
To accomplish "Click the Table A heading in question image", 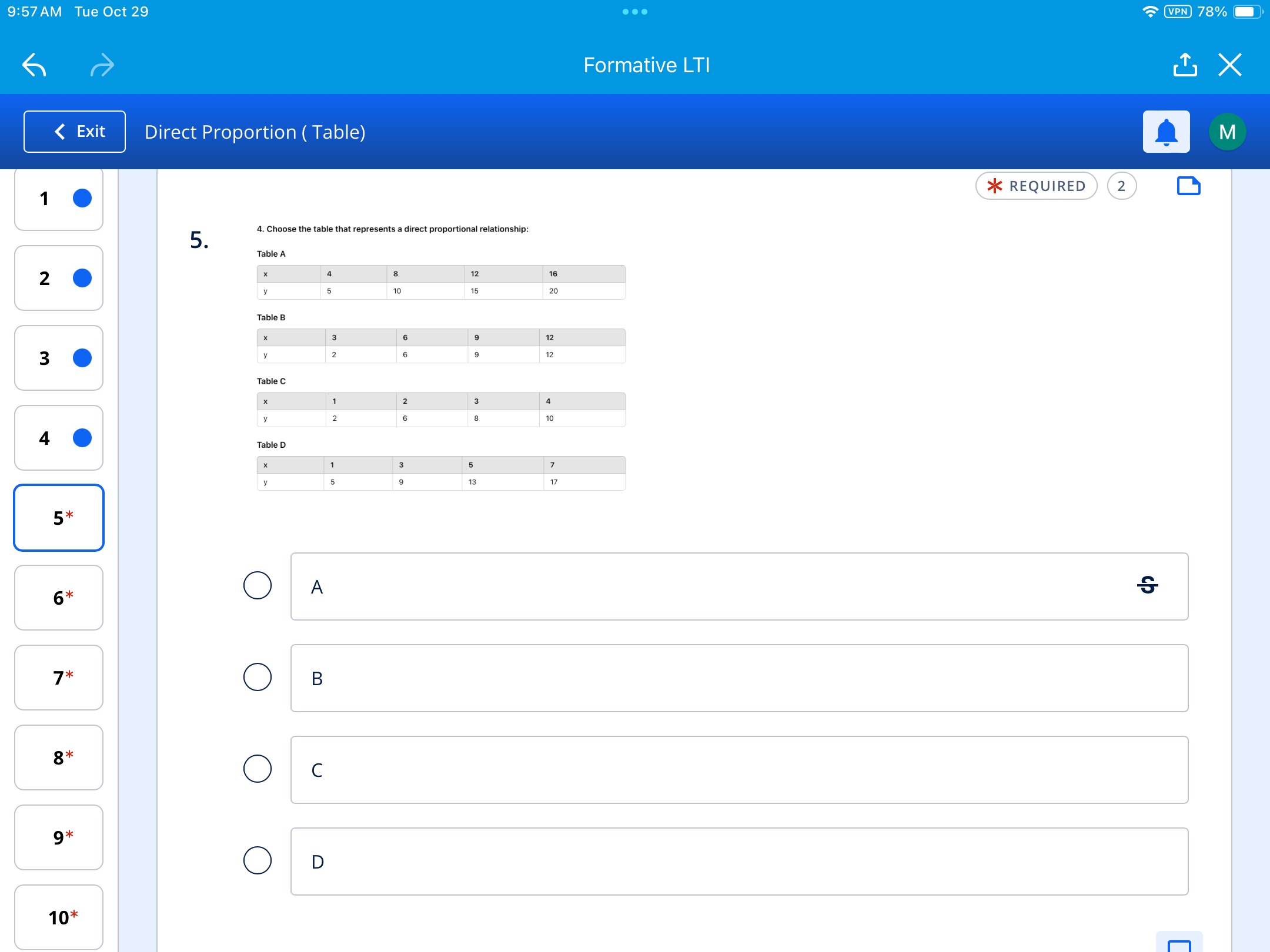I will tap(271, 254).
